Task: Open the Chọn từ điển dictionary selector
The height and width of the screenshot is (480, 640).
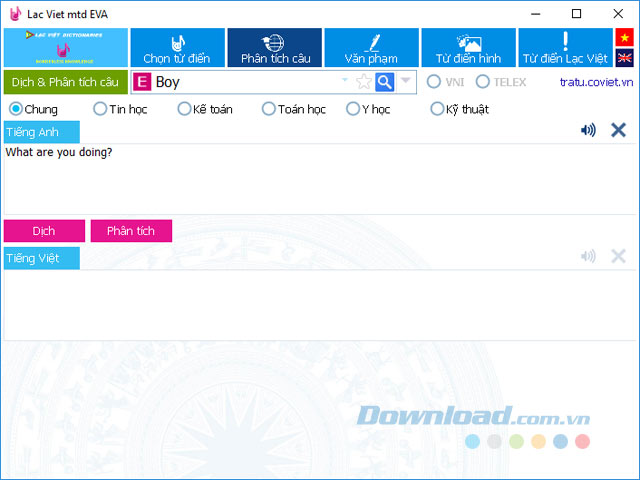Action: (x=178, y=47)
